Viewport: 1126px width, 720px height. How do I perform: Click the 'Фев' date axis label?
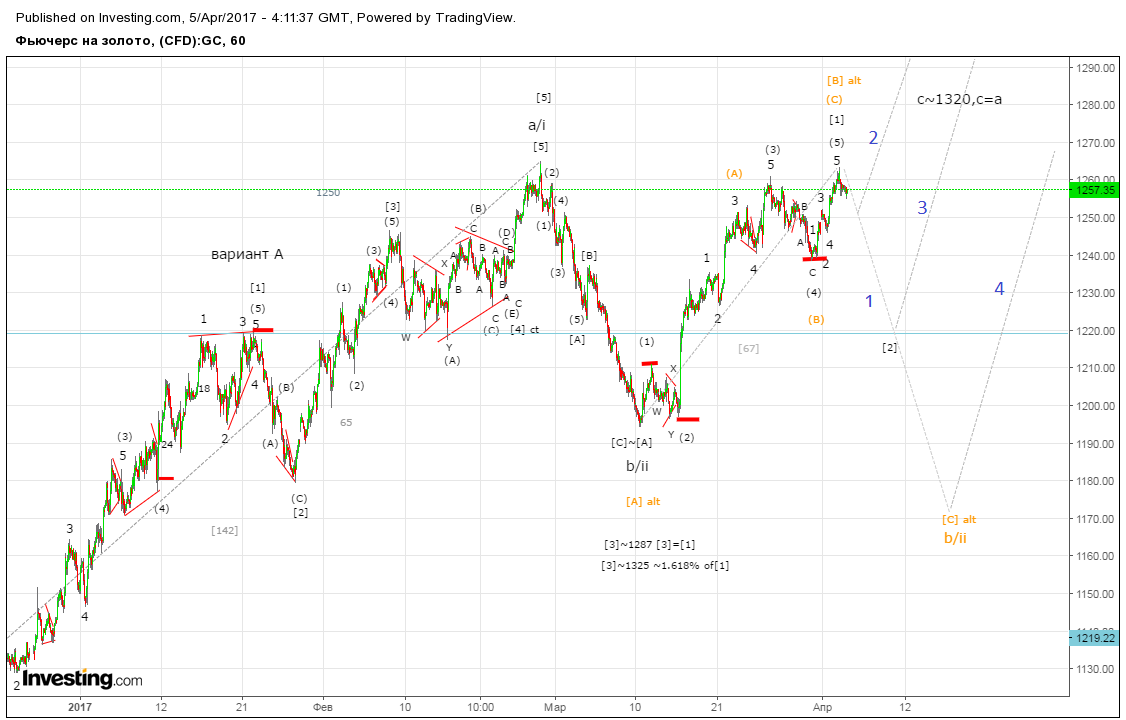323,707
